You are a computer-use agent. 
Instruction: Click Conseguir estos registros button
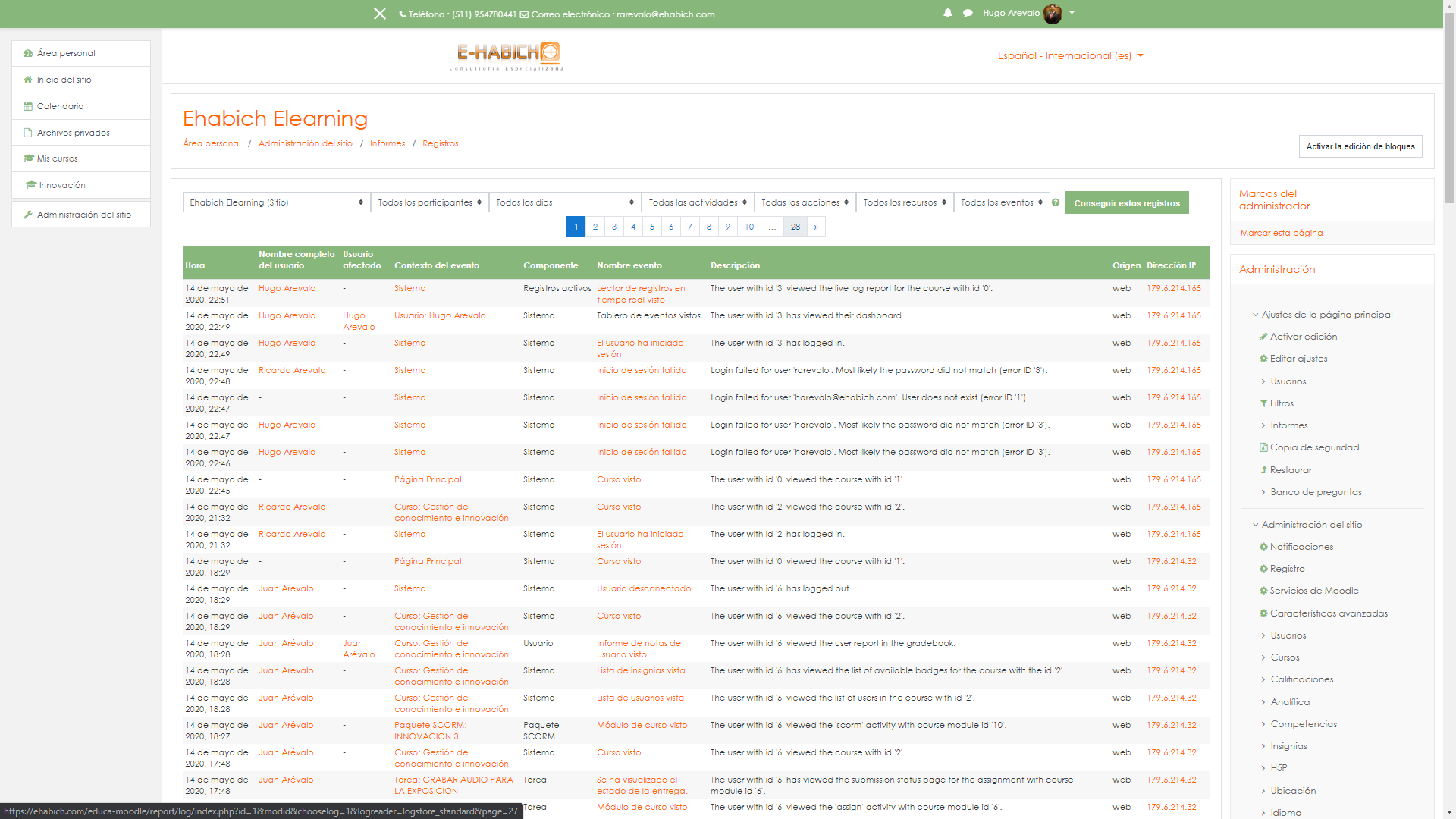point(1127,202)
